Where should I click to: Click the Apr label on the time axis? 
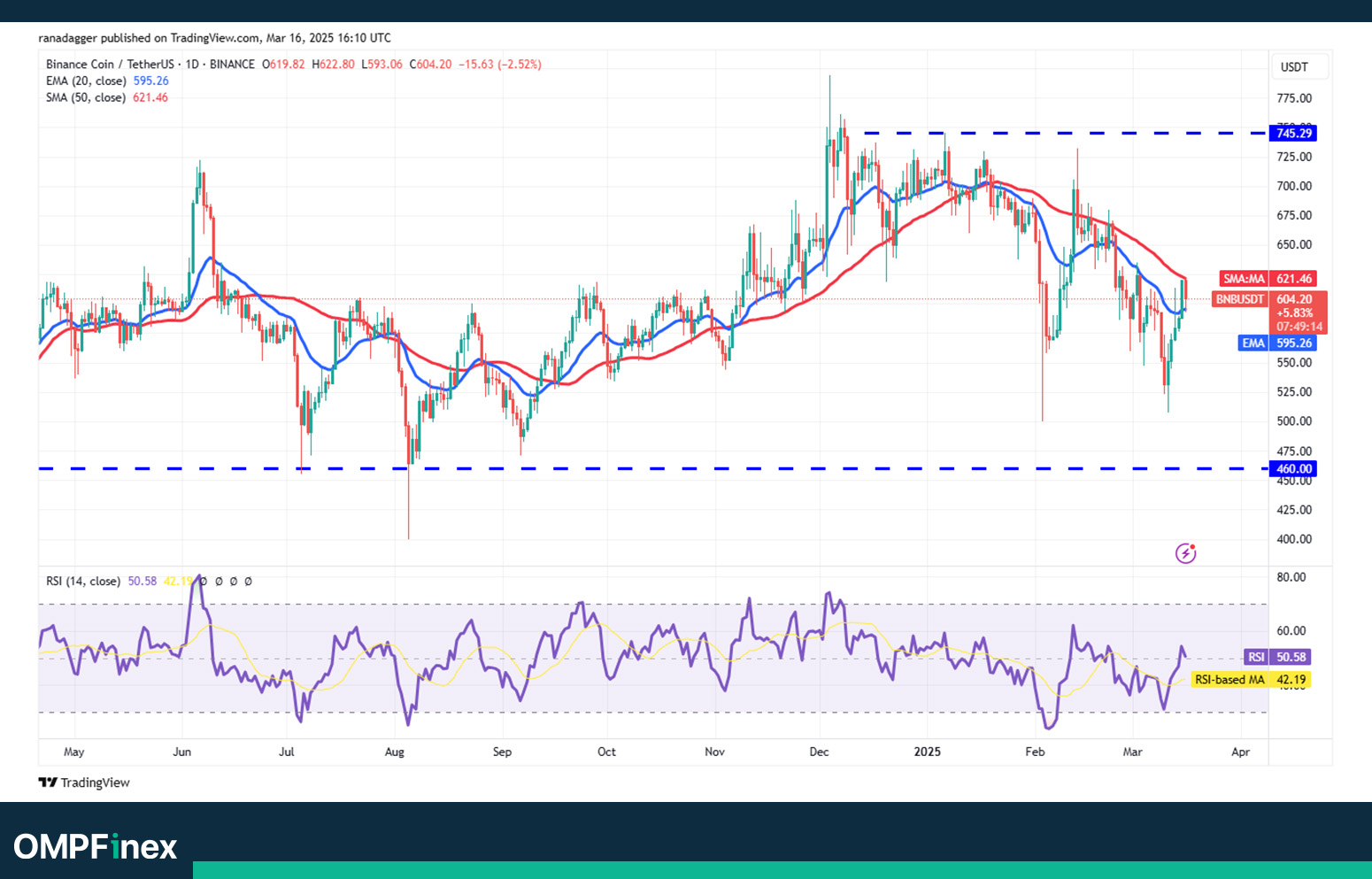point(1241,752)
